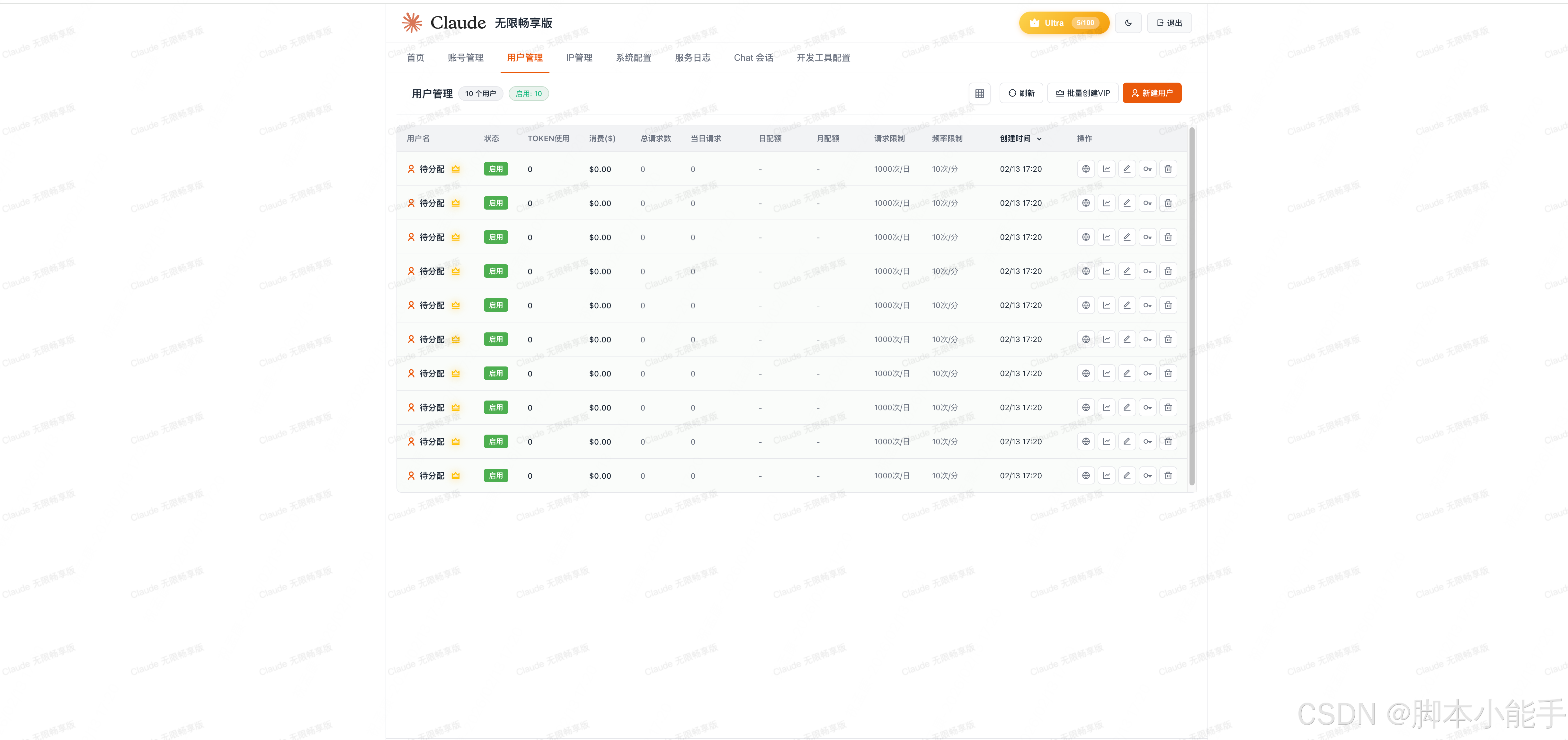1568x740 pixels.
Task: Click the 批量创建VIP button
Action: 1082,93
